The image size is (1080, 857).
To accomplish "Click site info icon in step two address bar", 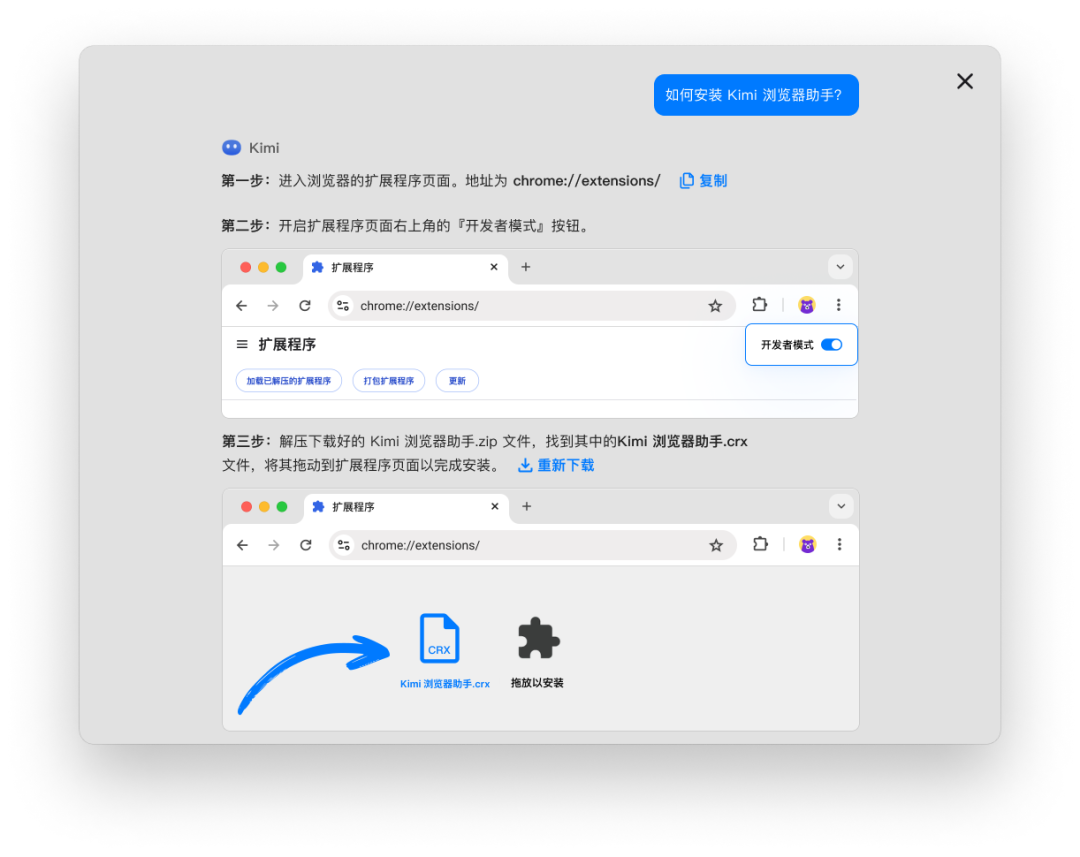I will click(343, 306).
